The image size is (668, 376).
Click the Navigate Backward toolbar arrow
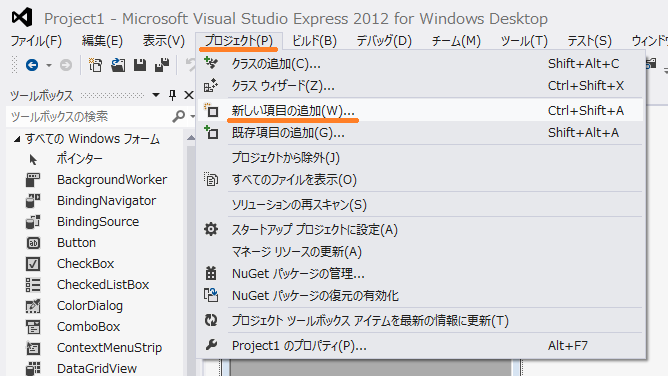(x=32, y=65)
